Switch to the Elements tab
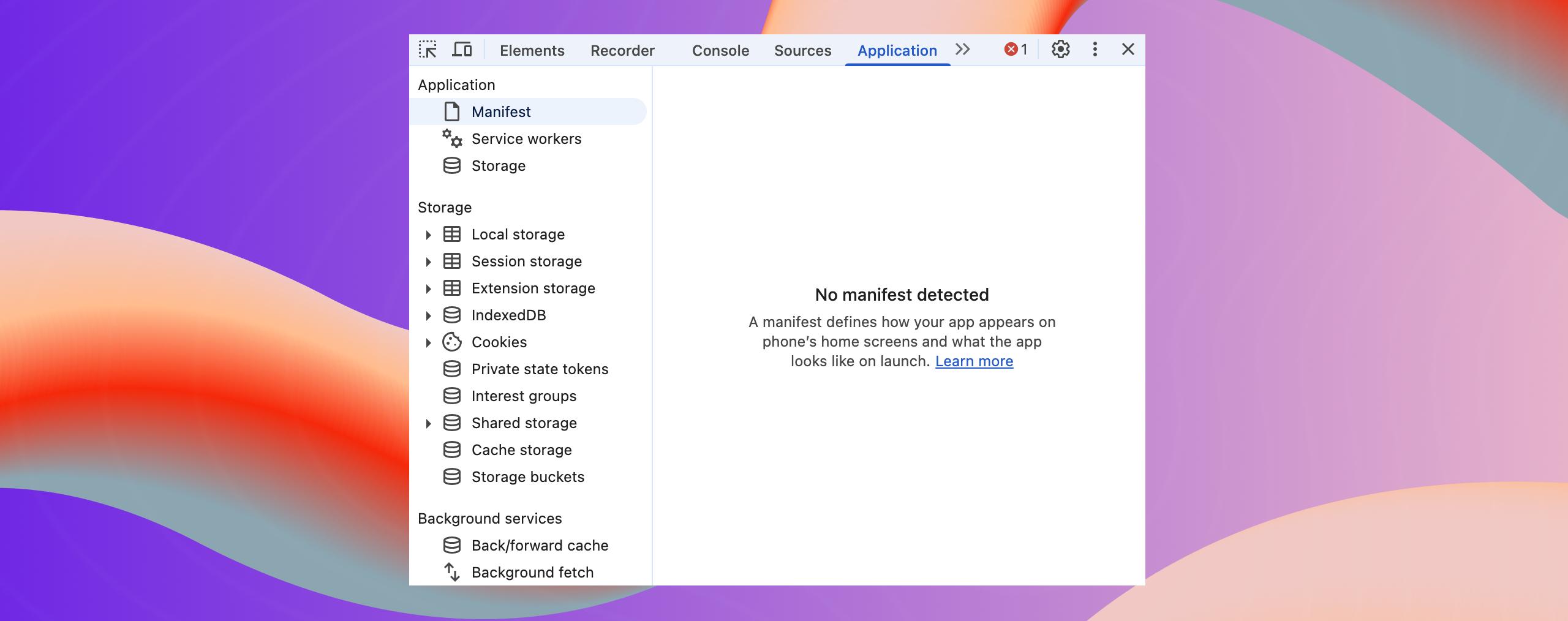 (532, 51)
